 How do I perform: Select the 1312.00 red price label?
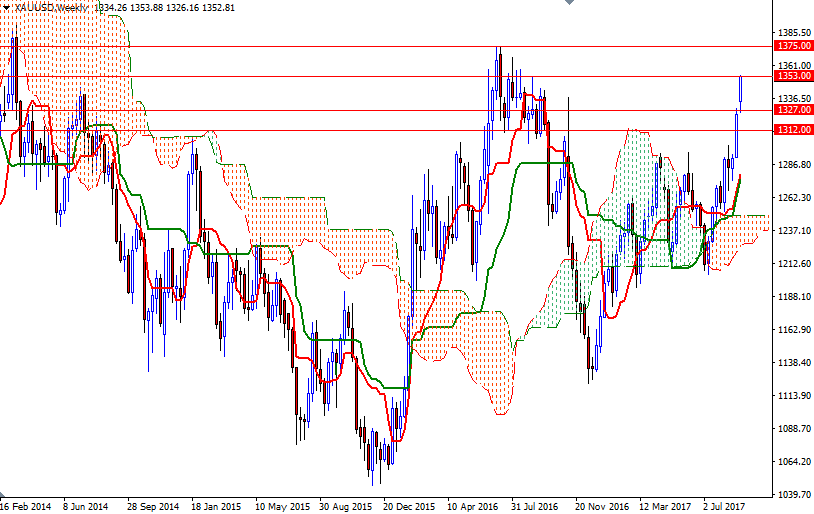(x=793, y=130)
